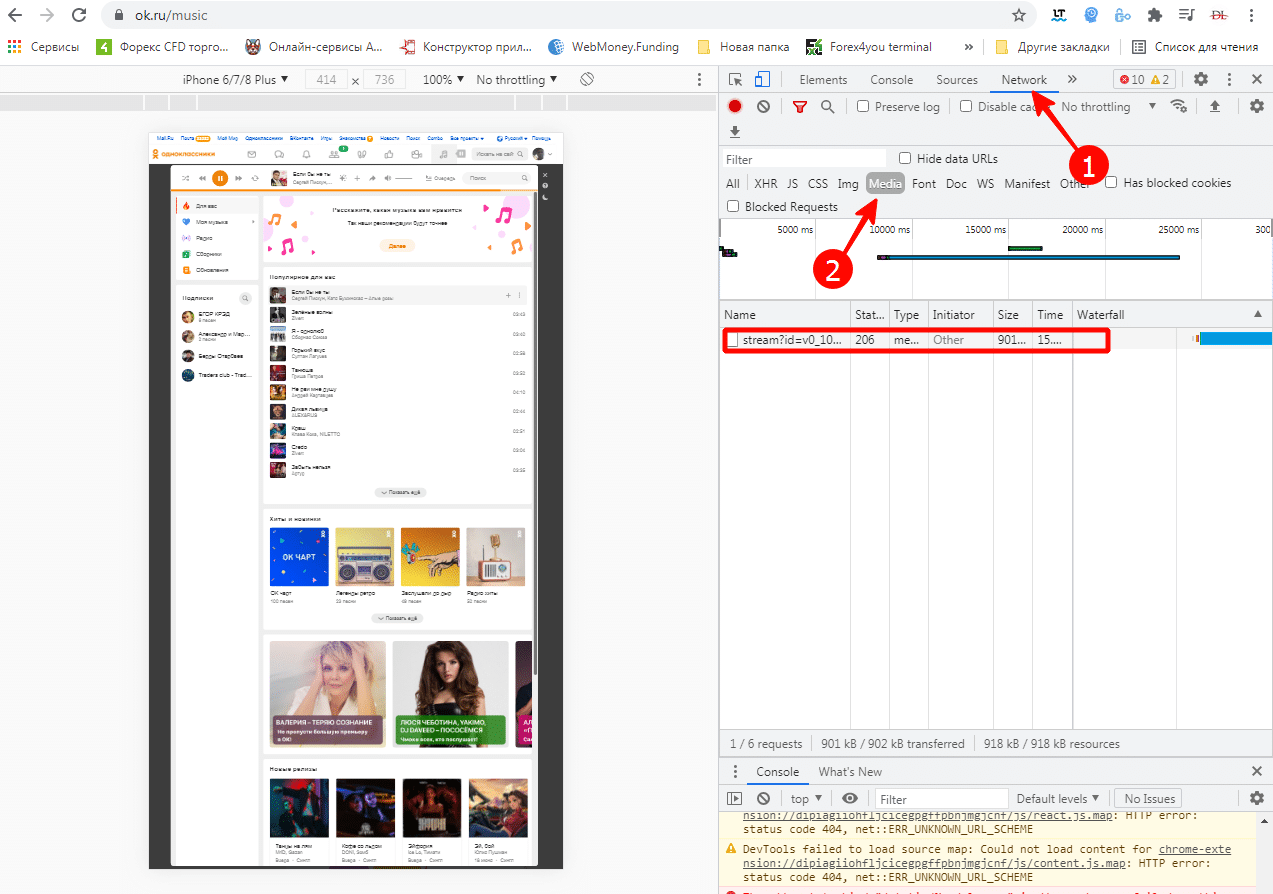Screen dimensions: 1273x894
Task: Select the XHR filter type
Action: coord(765,184)
